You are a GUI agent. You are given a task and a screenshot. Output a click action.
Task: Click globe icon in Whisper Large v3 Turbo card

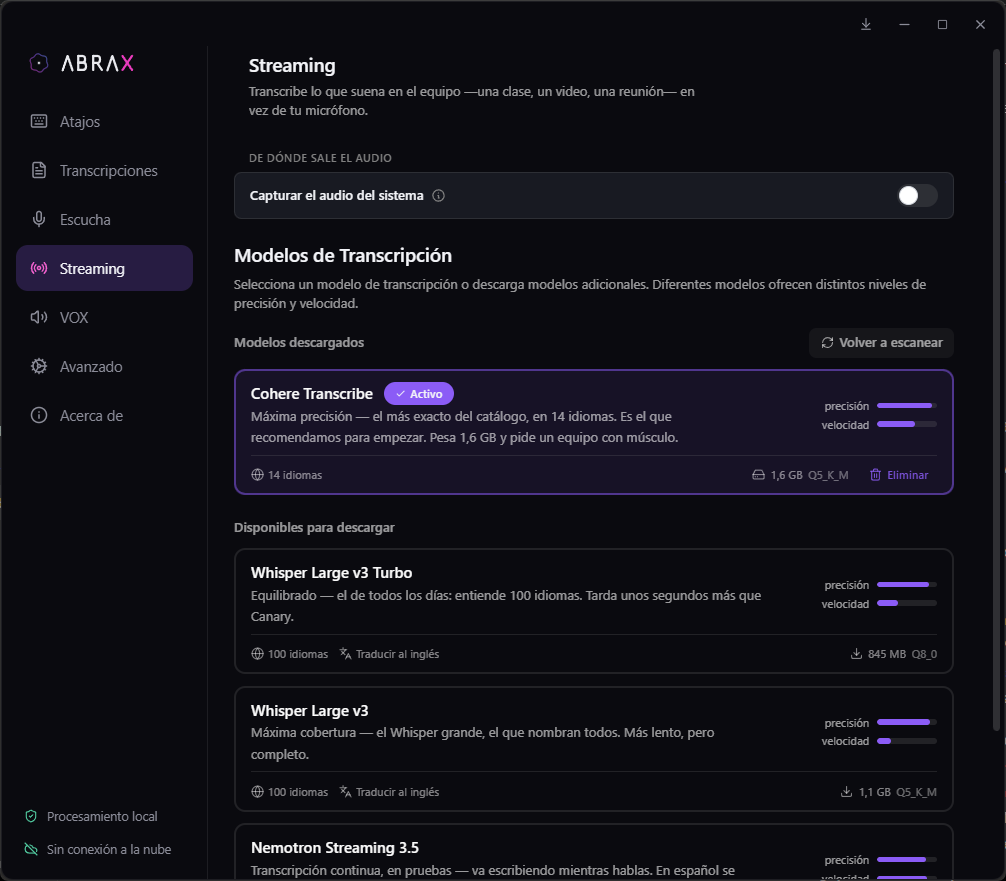[x=257, y=654]
